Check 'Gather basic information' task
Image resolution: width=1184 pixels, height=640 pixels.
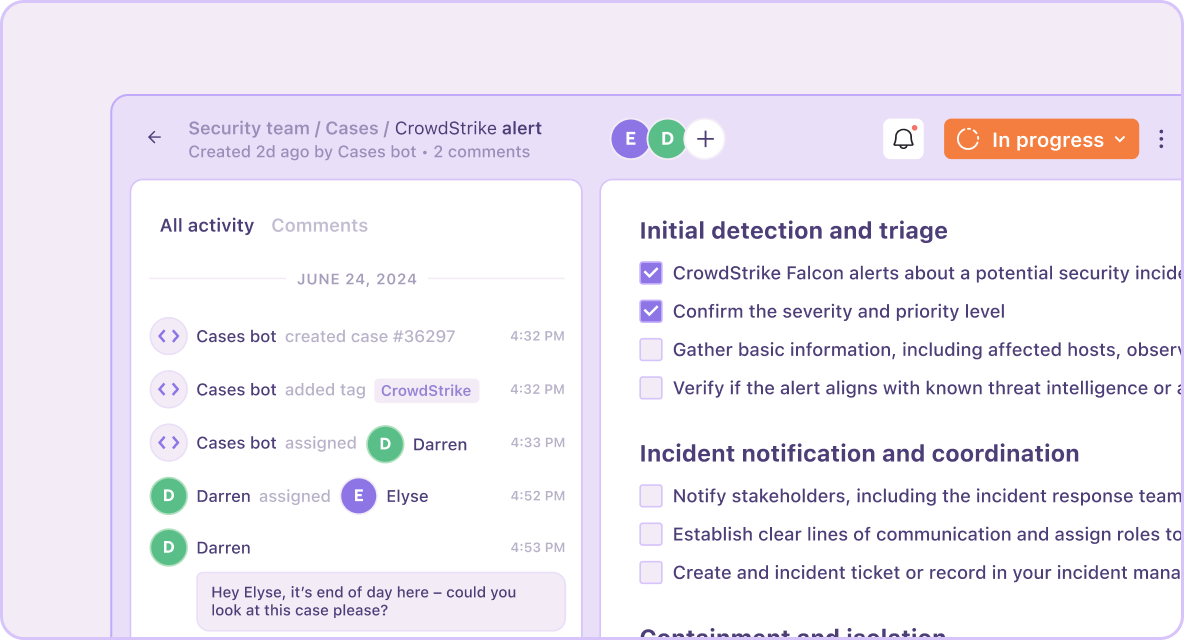point(651,349)
